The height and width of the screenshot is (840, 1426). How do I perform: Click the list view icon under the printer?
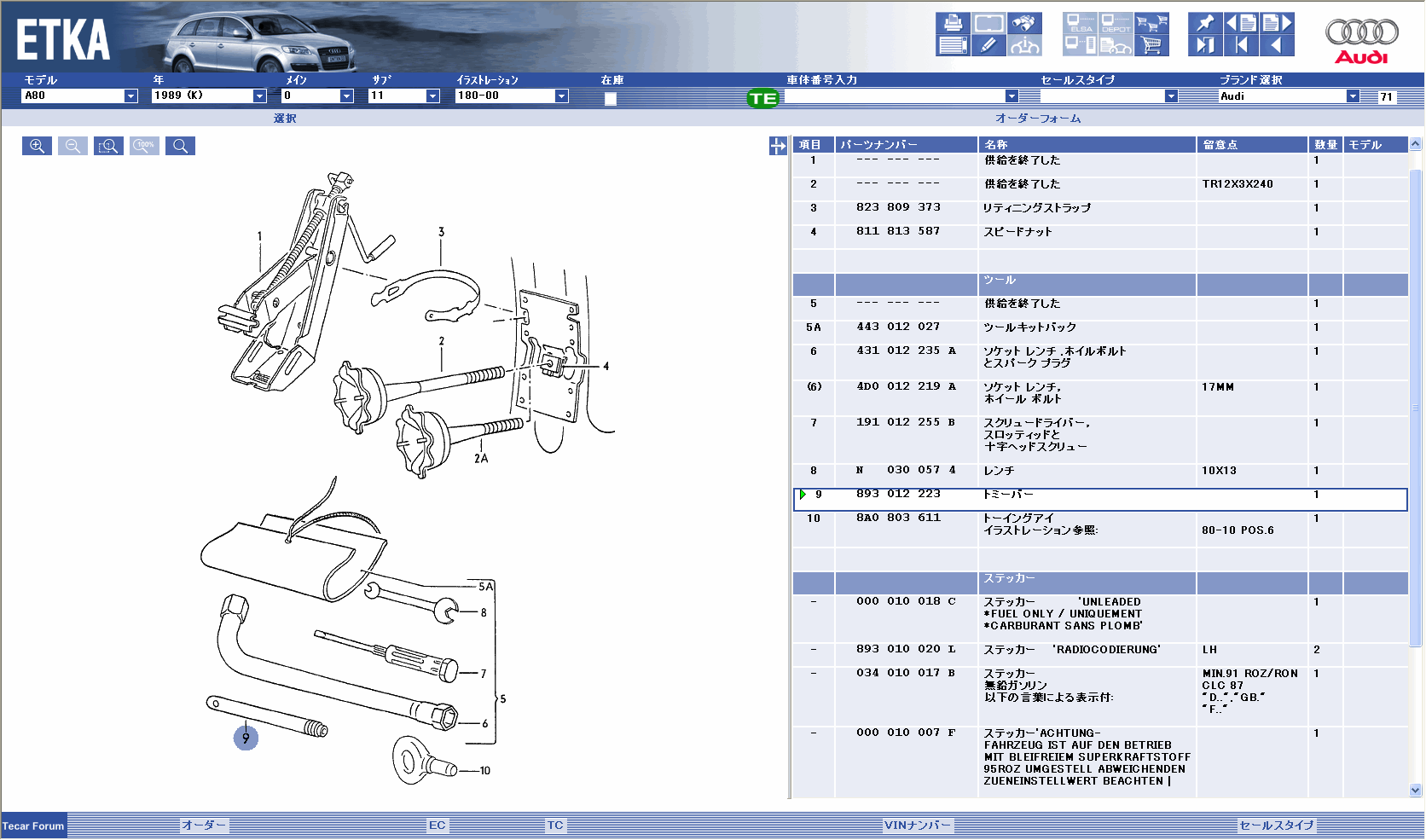953,45
